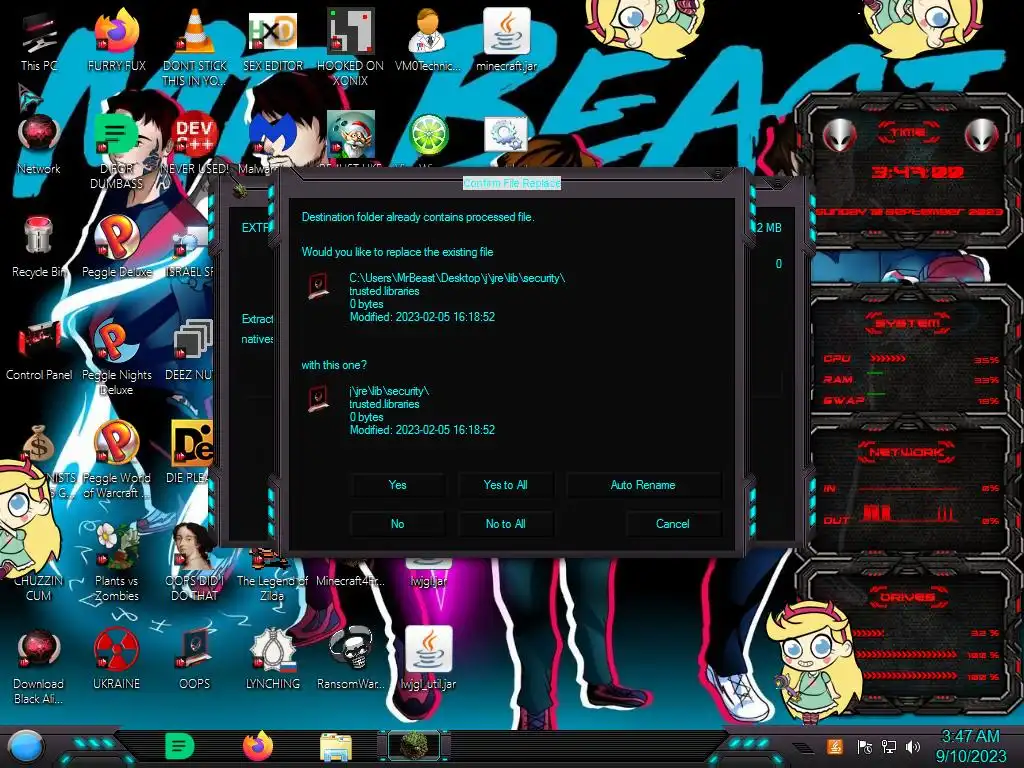Open Download Black Ali... icon
1024x768 pixels.
click(x=39, y=666)
